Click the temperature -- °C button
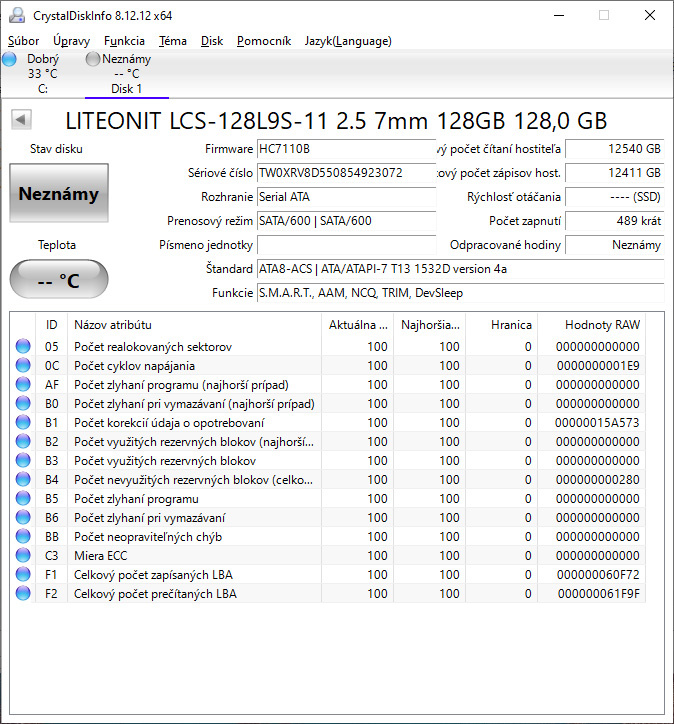The width and height of the screenshot is (674, 724). (59, 279)
